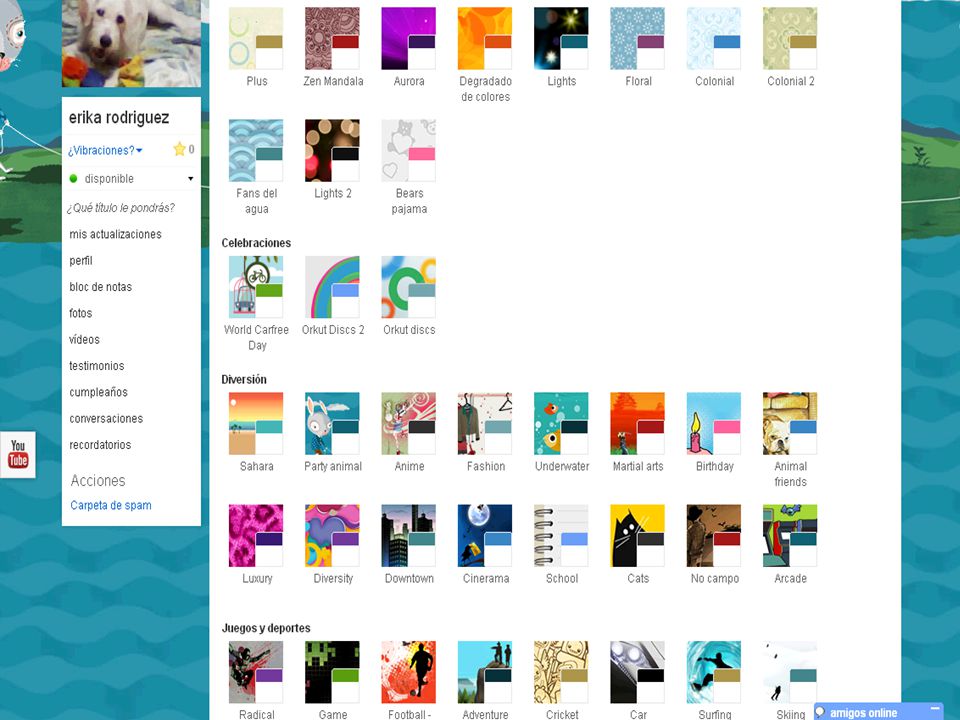Click the YouTube icon on left edge
Viewport: 960px width, 720px height.
pos(18,454)
